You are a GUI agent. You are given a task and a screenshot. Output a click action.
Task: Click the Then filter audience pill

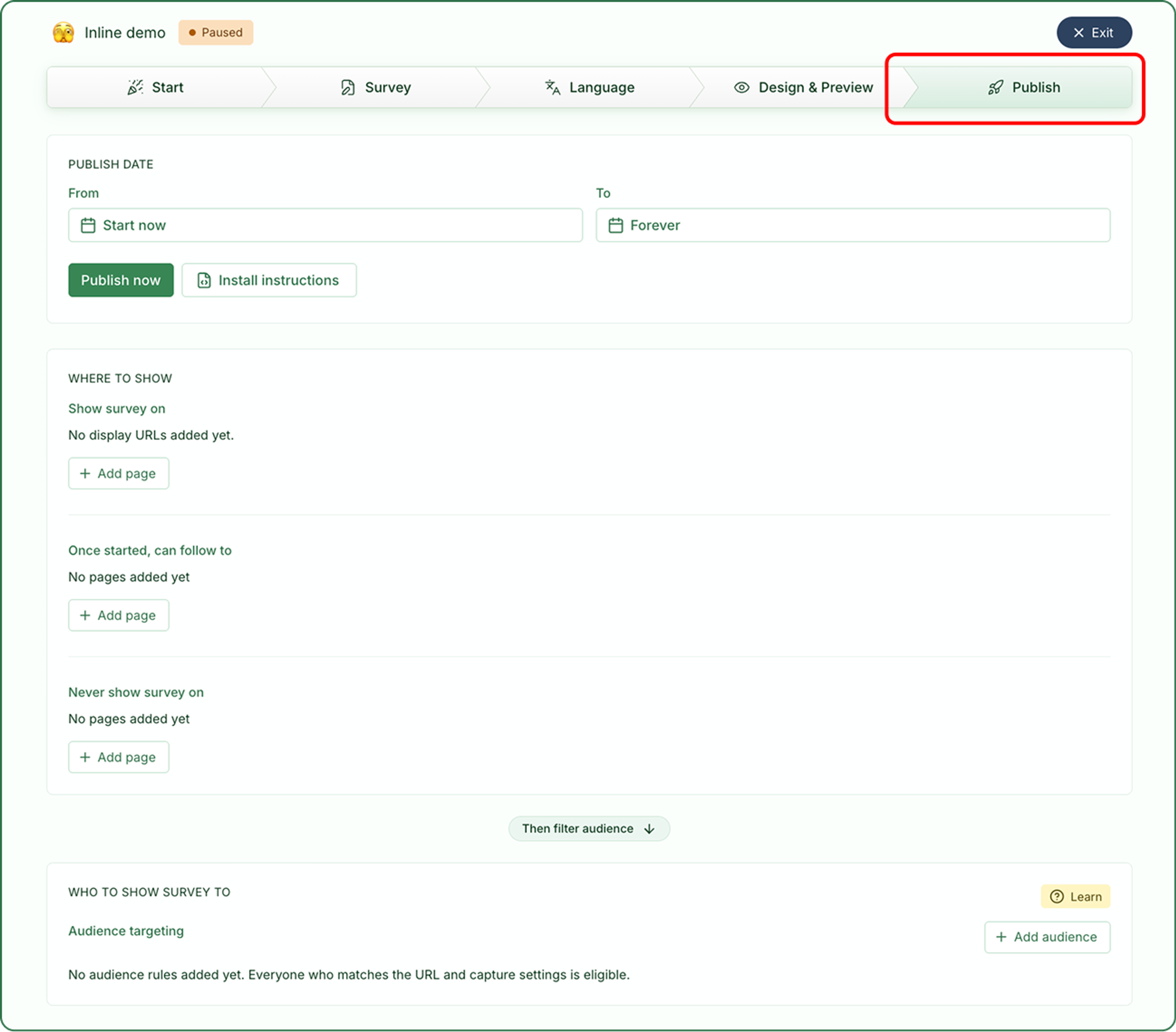[x=589, y=829]
